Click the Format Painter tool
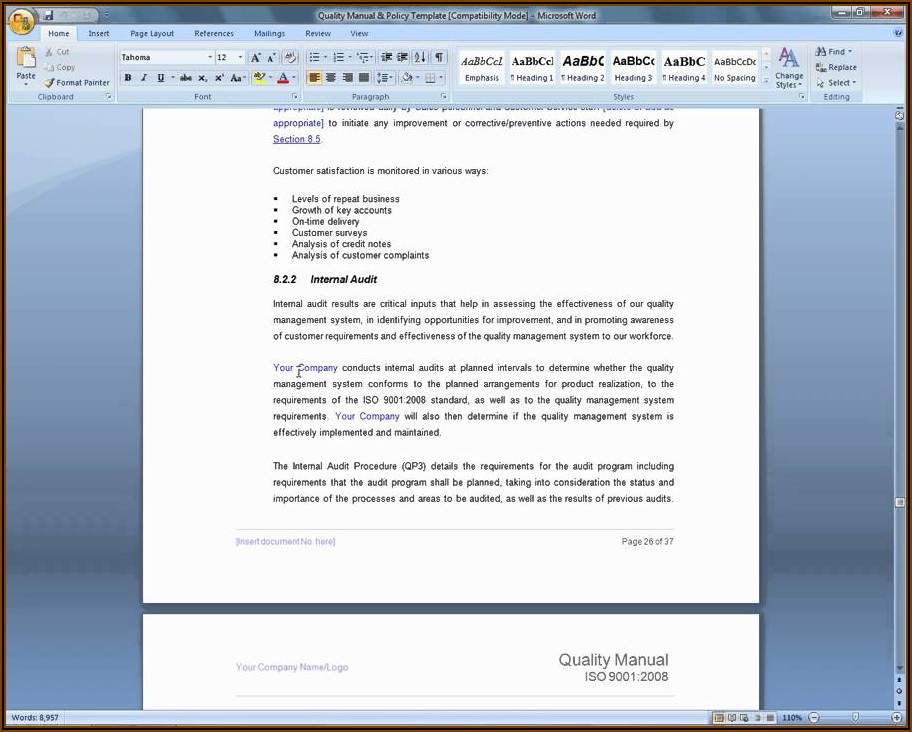The width and height of the screenshot is (912, 732). [x=77, y=83]
